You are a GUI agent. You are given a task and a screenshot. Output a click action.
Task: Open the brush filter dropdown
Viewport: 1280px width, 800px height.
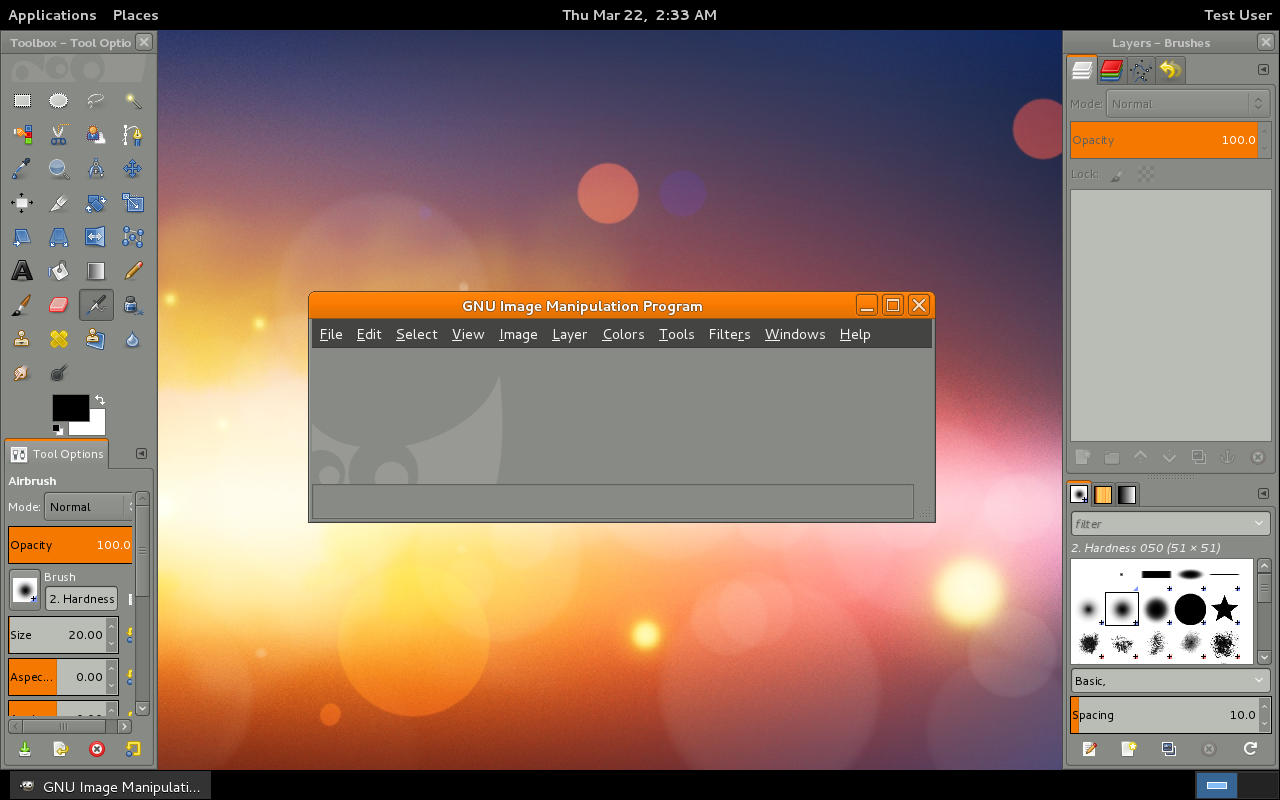point(1170,523)
